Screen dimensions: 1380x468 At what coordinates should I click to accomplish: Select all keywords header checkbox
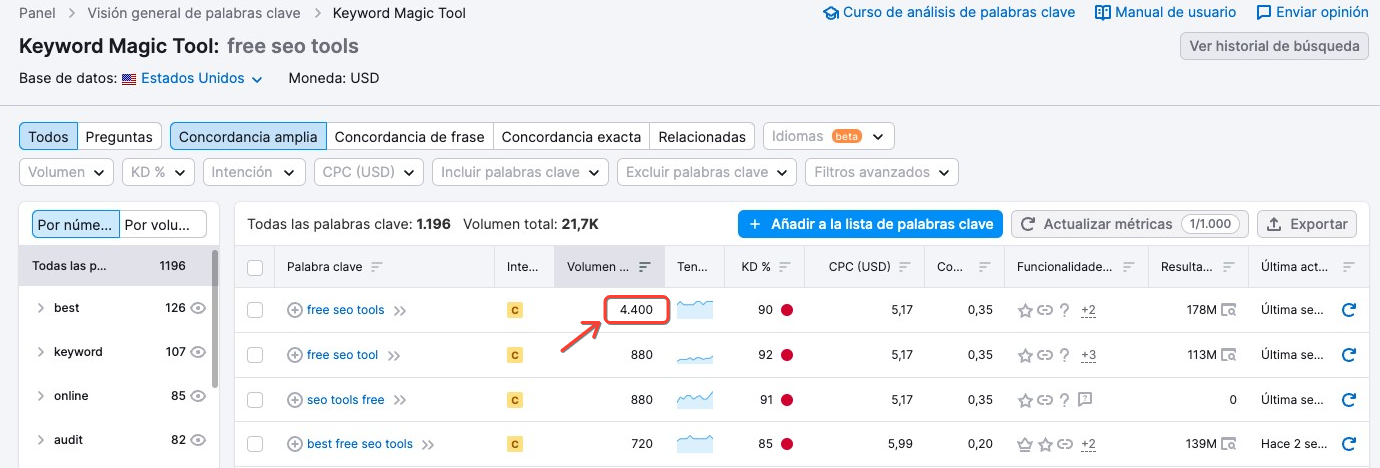[255, 267]
